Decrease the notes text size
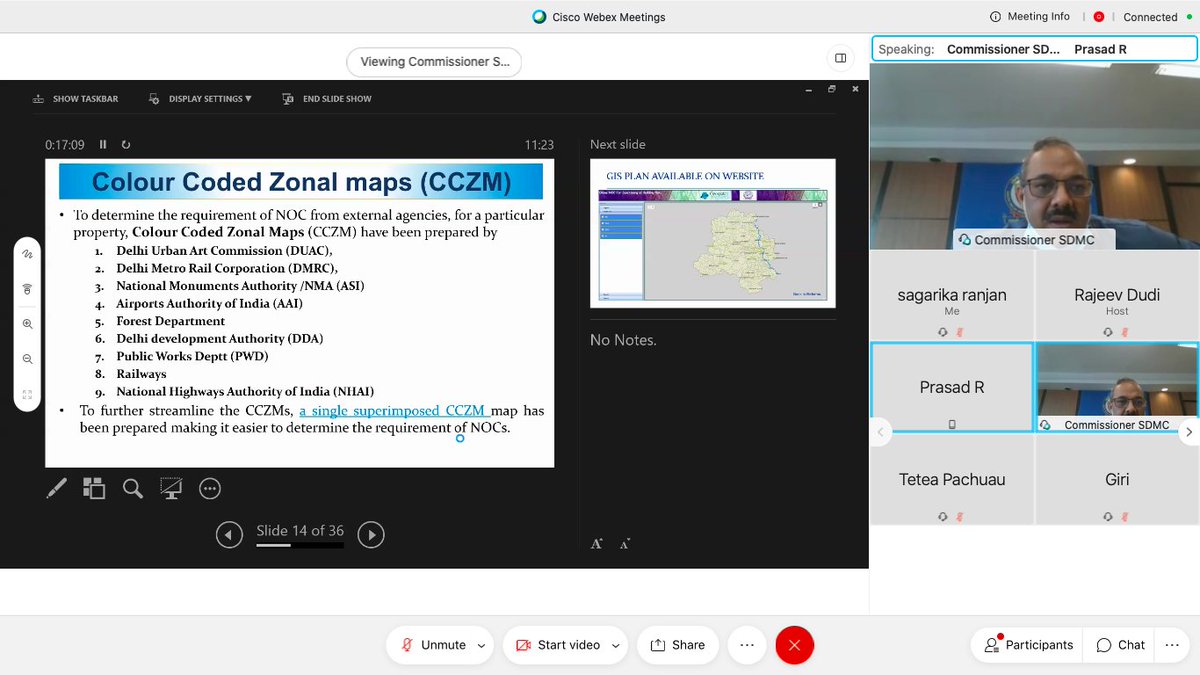The height and width of the screenshot is (675, 1200). [x=625, y=544]
